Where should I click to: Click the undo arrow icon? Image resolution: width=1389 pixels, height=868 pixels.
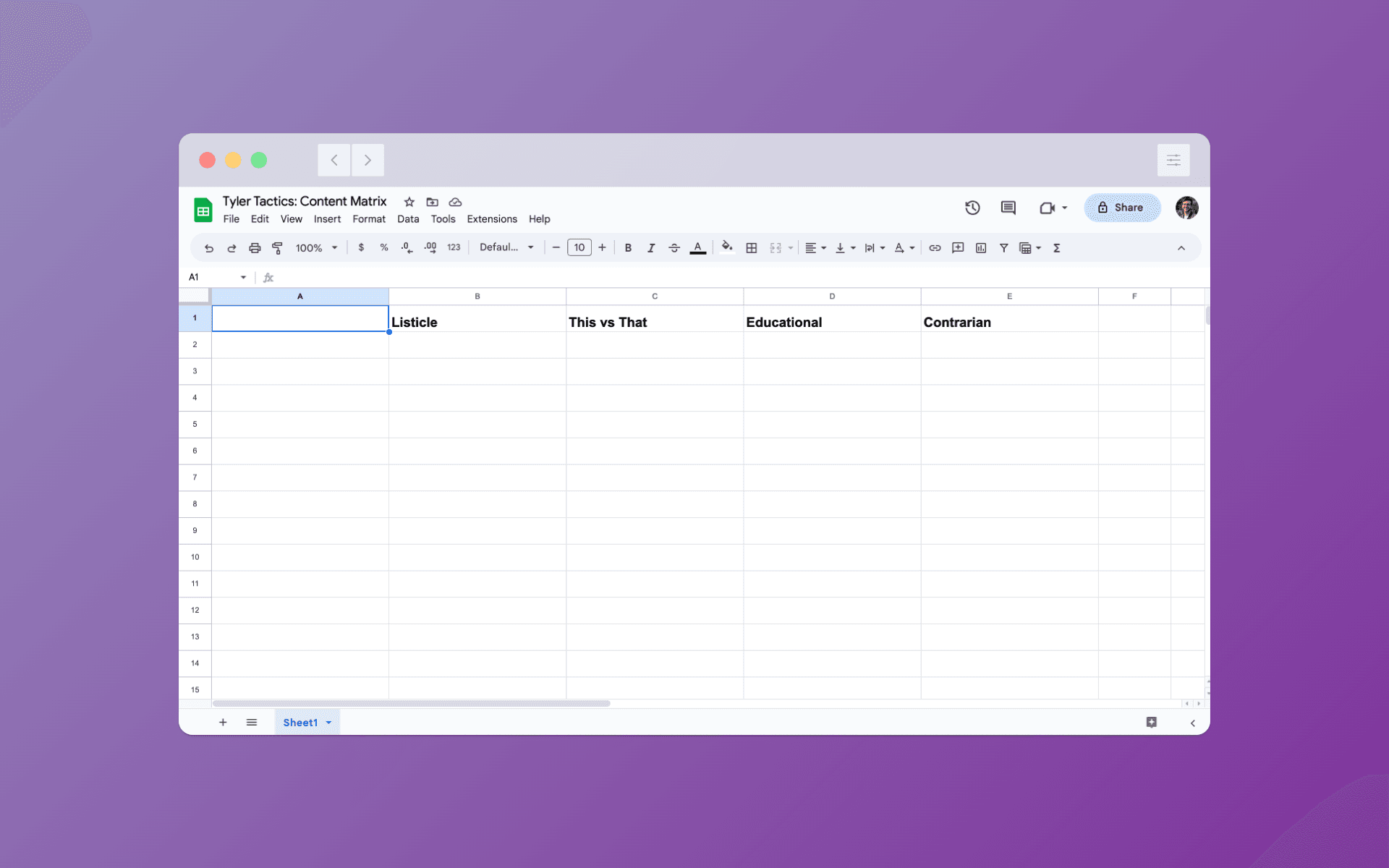[x=209, y=248]
